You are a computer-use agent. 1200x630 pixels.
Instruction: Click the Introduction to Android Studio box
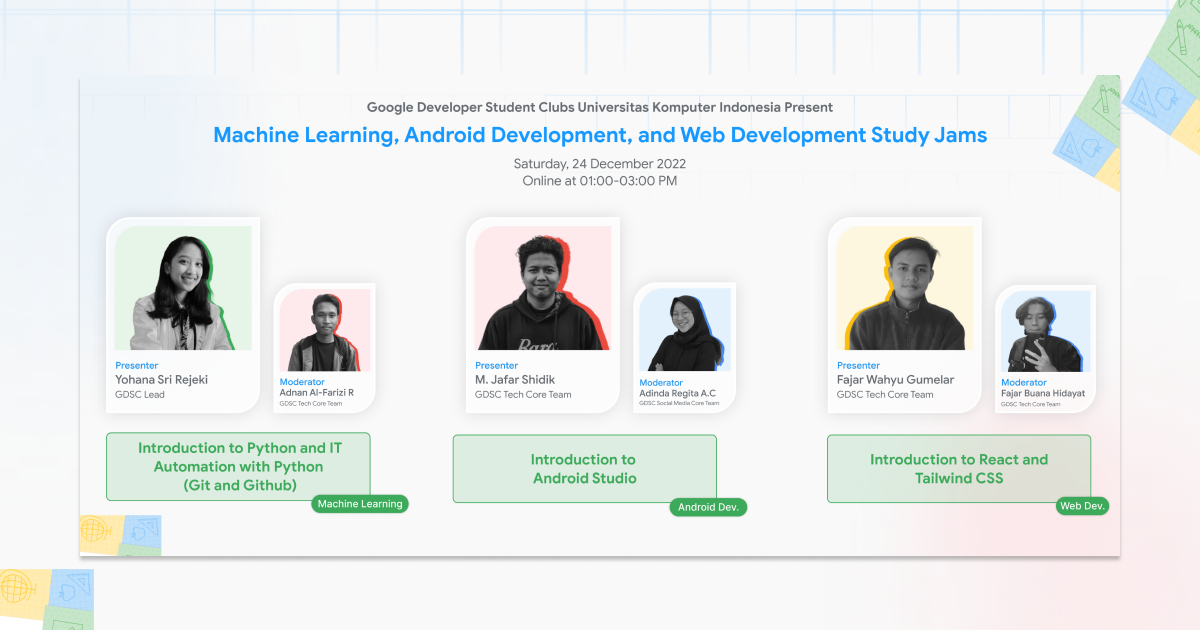point(584,468)
